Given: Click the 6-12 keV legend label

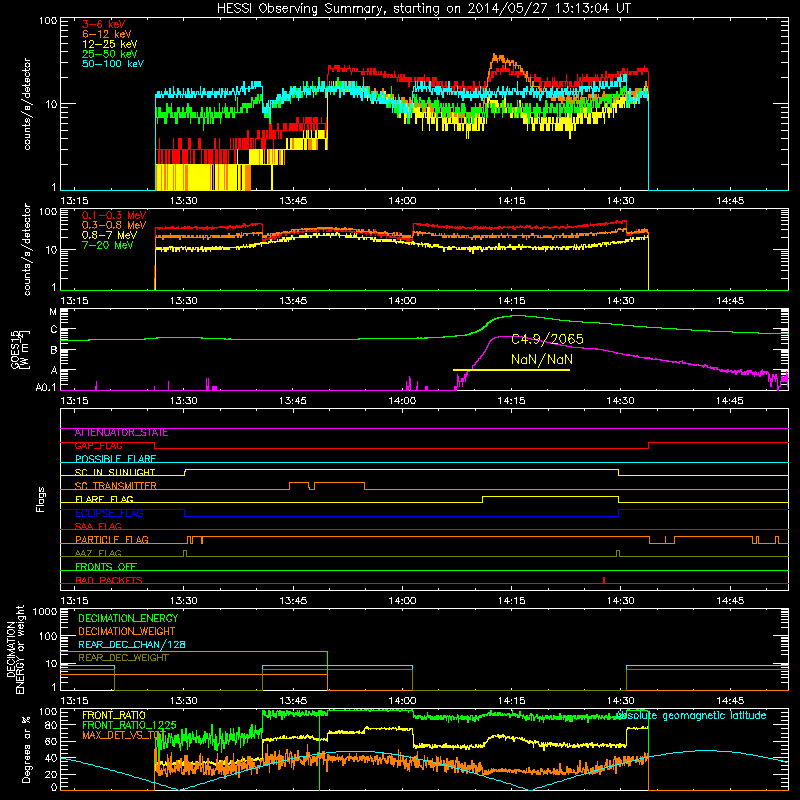Looking at the screenshot, I should pos(107,34).
